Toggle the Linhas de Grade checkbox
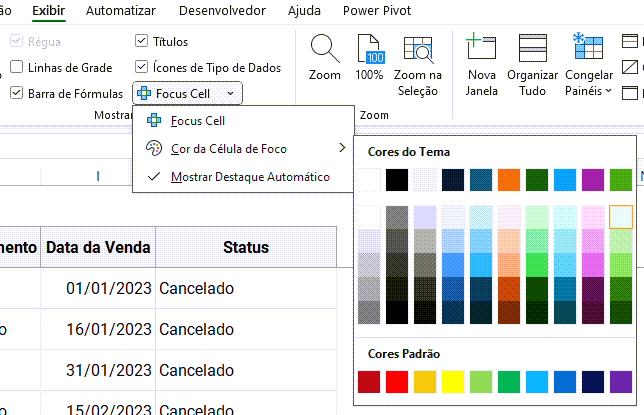 coord(17,68)
